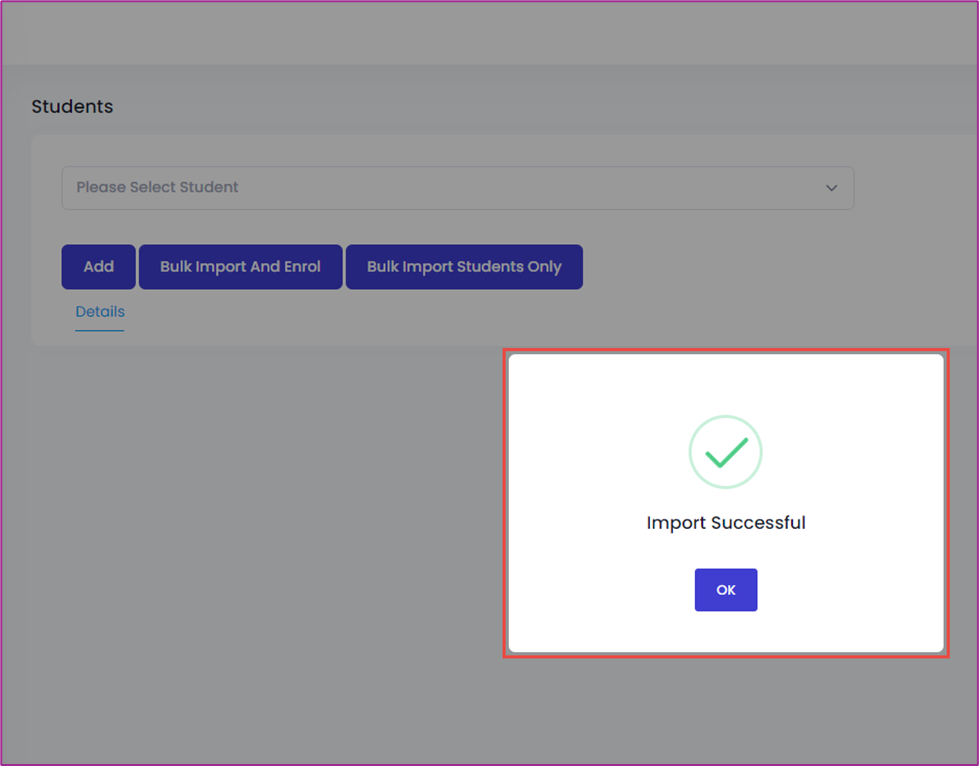The height and width of the screenshot is (766, 979).
Task: Switch to the Details tab
Action: tap(100, 312)
